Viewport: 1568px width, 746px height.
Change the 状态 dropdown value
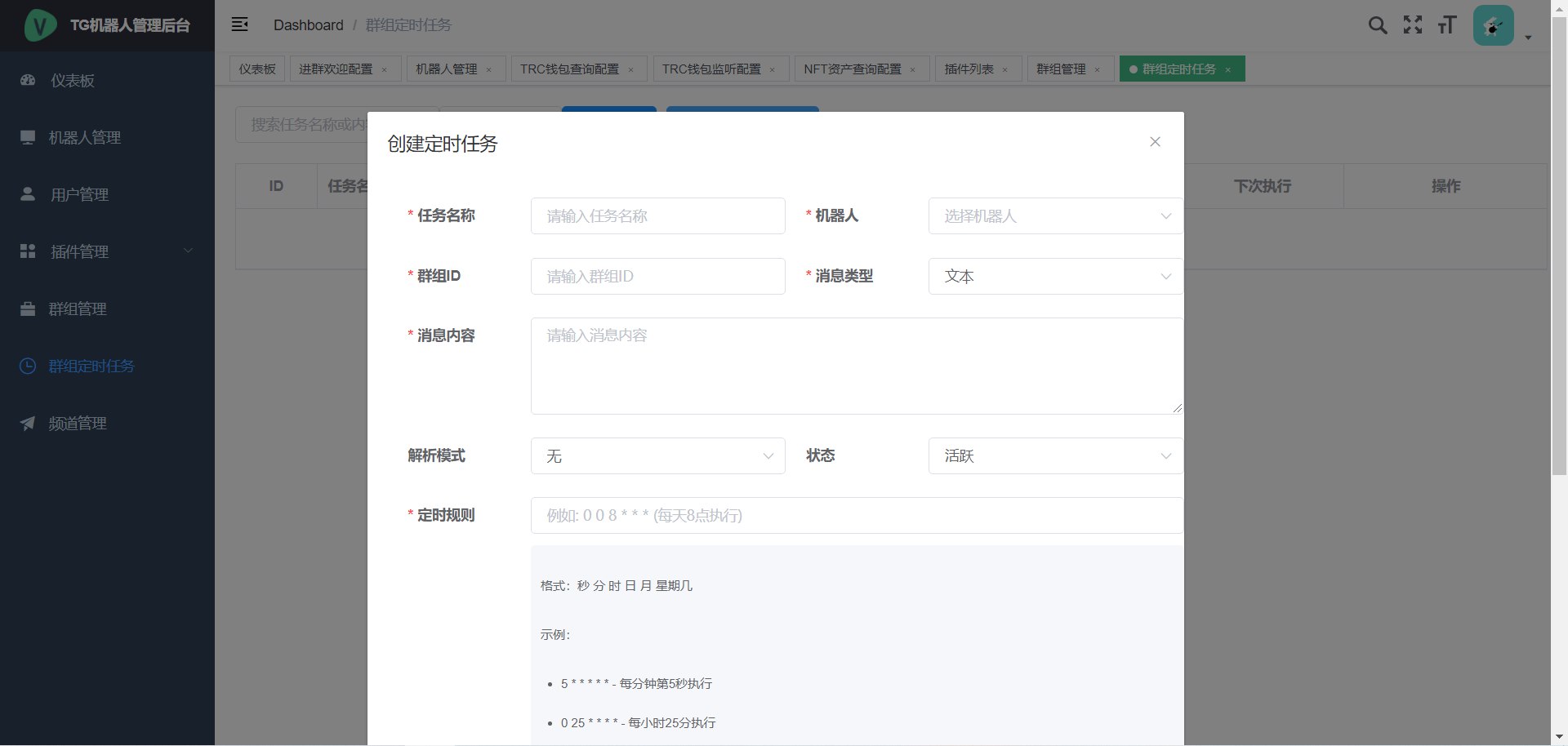[x=1055, y=456]
